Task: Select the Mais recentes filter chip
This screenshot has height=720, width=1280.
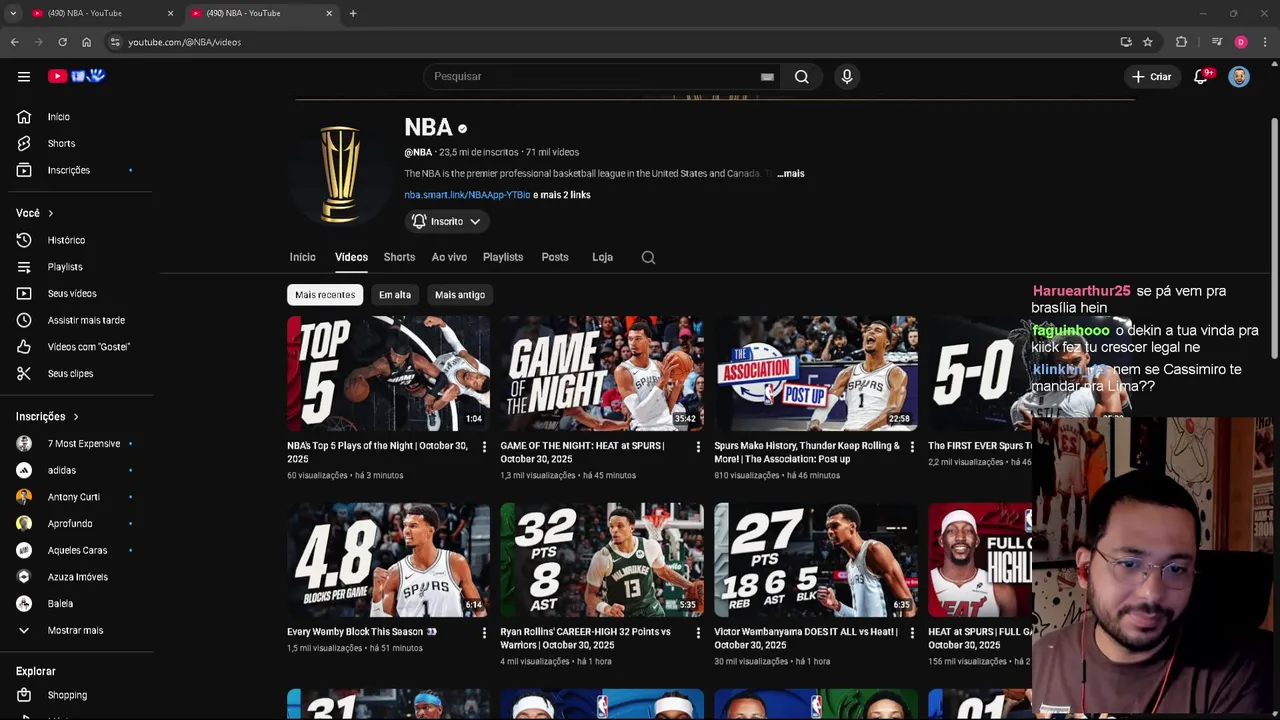Action: [x=325, y=295]
